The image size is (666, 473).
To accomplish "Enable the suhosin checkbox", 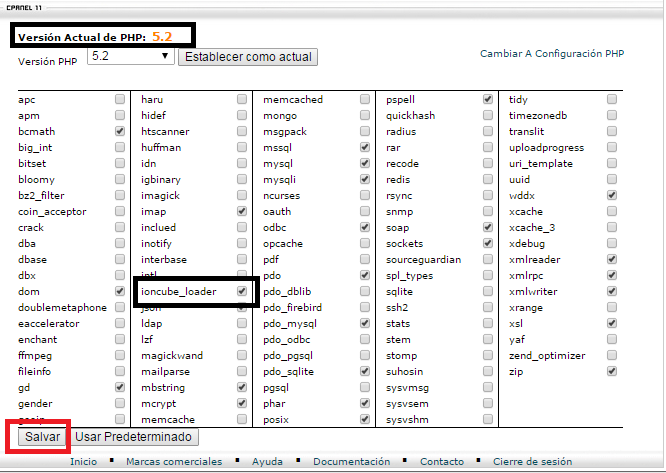I will click(x=488, y=371).
